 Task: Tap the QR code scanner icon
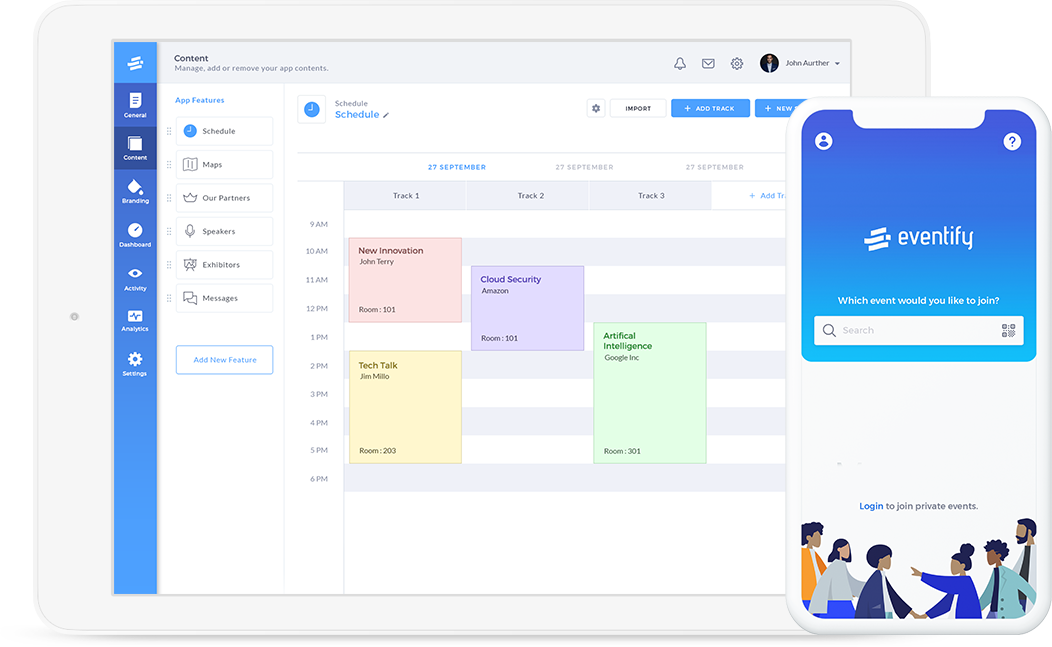coord(1007,331)
